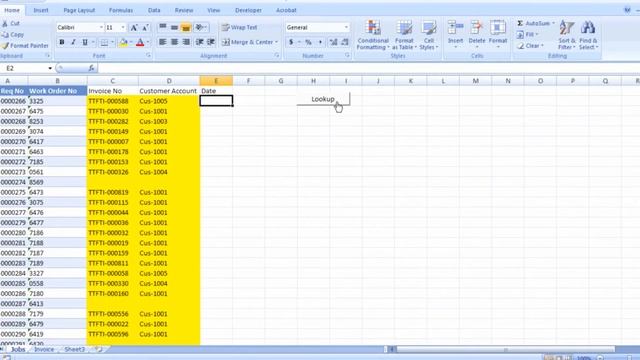Open Find & Select menu
640x360 pixels.
(588, 35)
